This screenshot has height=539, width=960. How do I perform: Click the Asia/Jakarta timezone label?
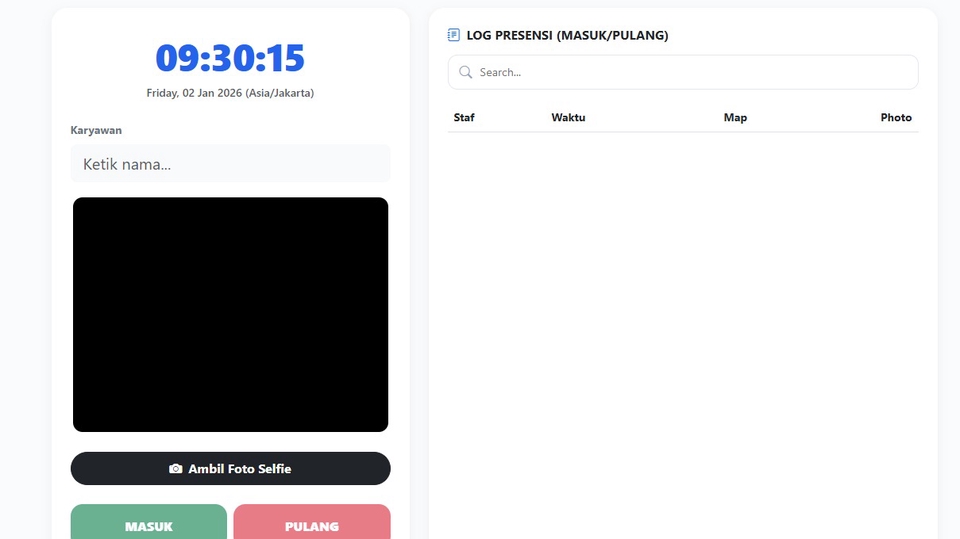[x=280, y=93]
